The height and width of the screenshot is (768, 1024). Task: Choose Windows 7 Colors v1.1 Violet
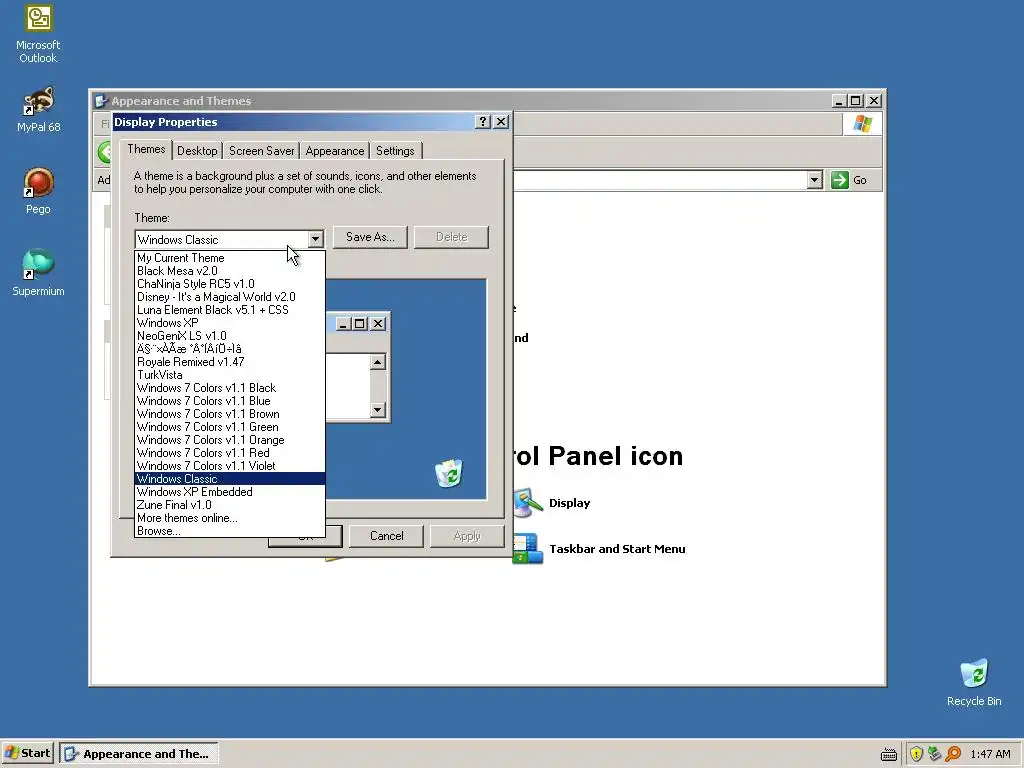pyautogui.click(x=230, y=466)
